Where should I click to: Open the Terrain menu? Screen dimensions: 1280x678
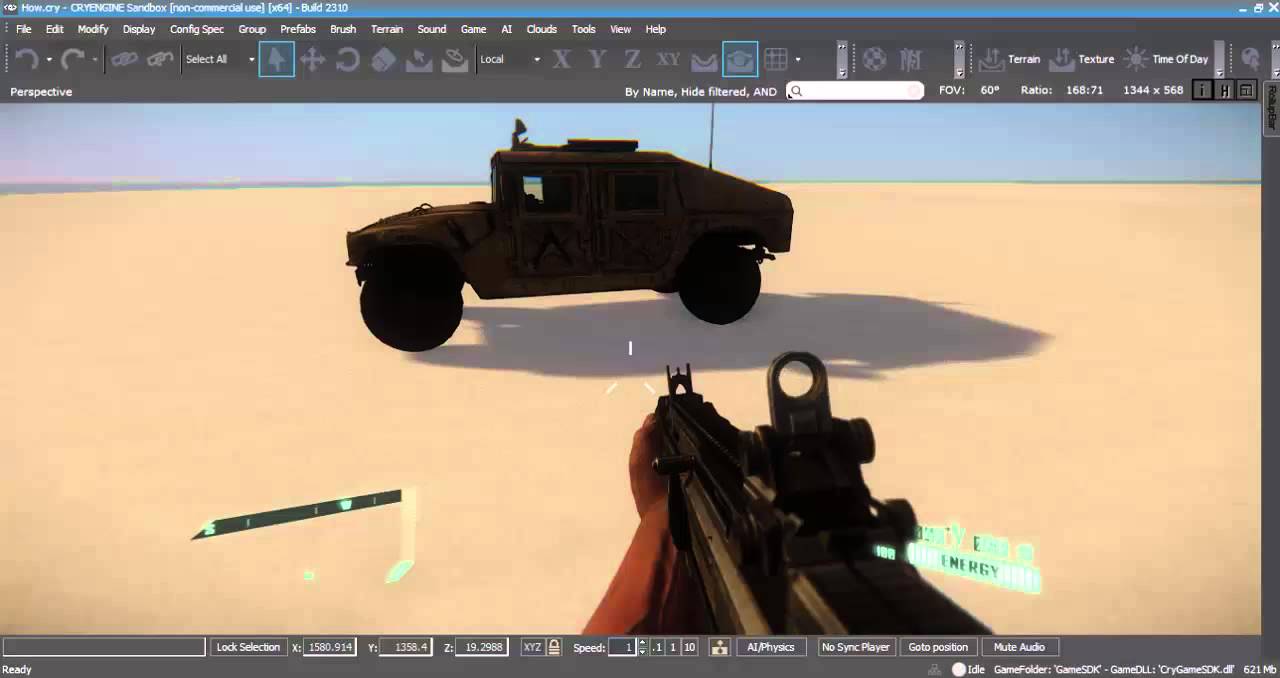point(387,29)
